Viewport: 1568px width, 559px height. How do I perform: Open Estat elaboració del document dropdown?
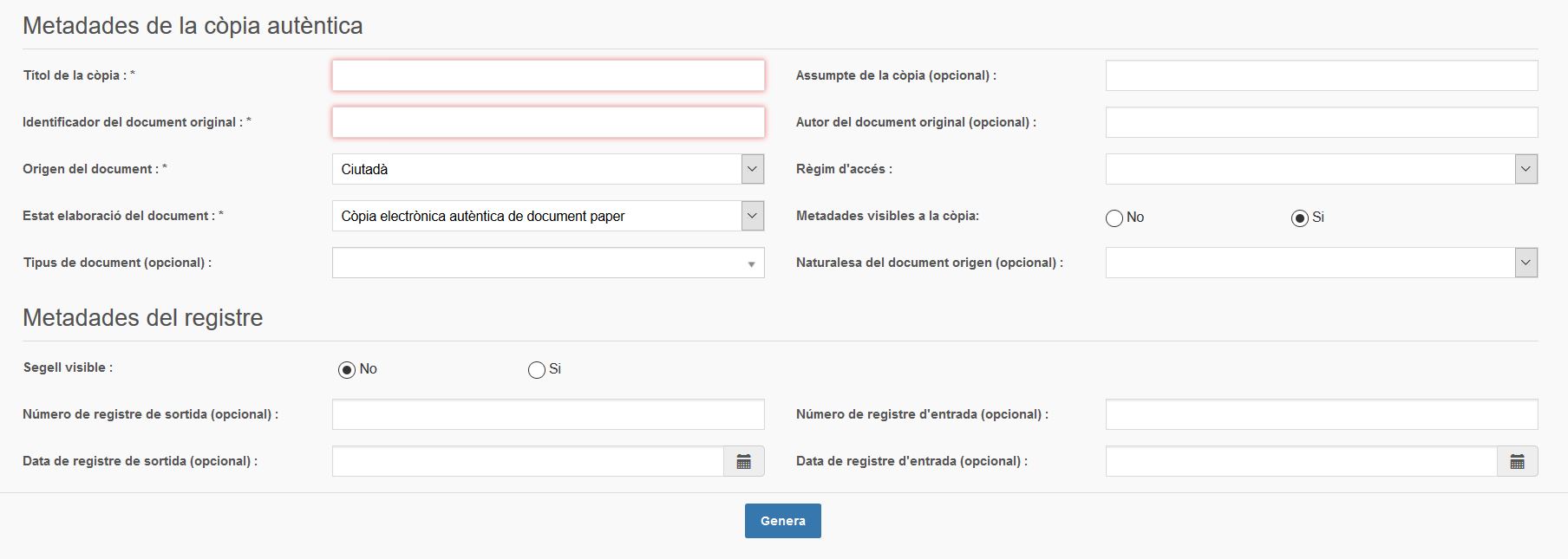click(x=752, y=216)
